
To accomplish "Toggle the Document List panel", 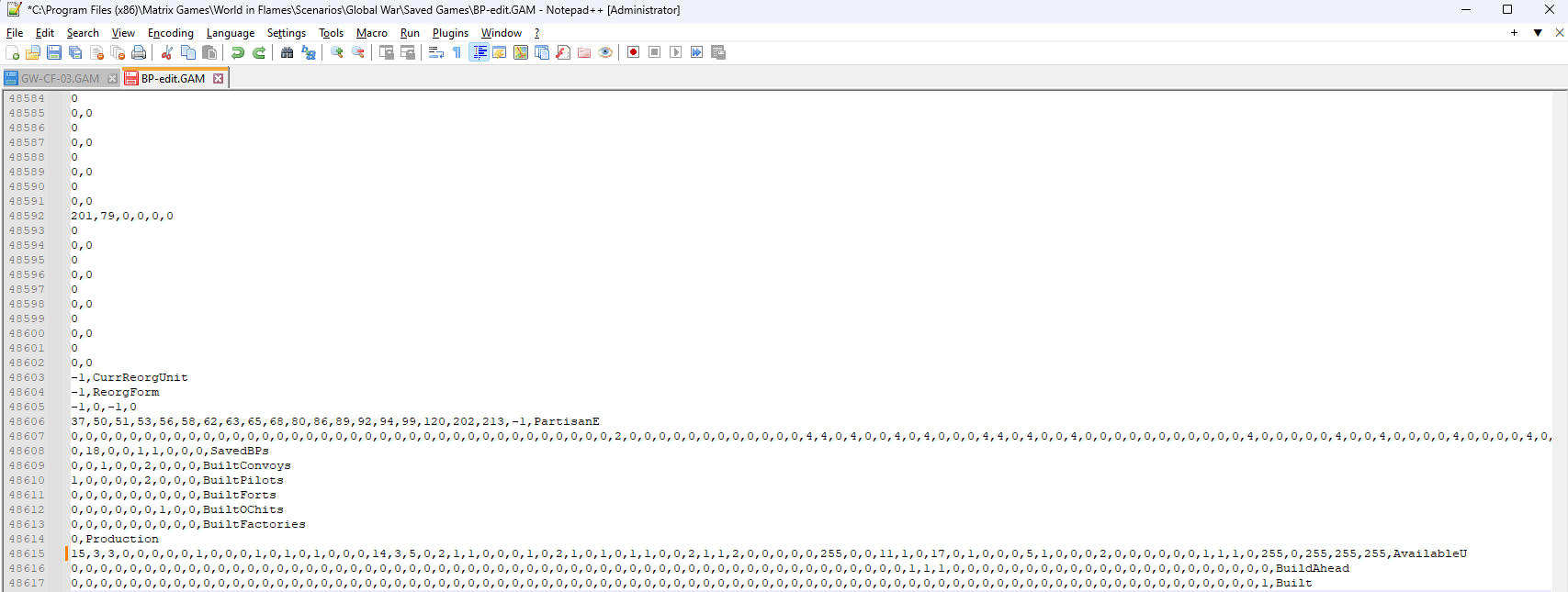I will pyautogui.click(x=542, y=52).
